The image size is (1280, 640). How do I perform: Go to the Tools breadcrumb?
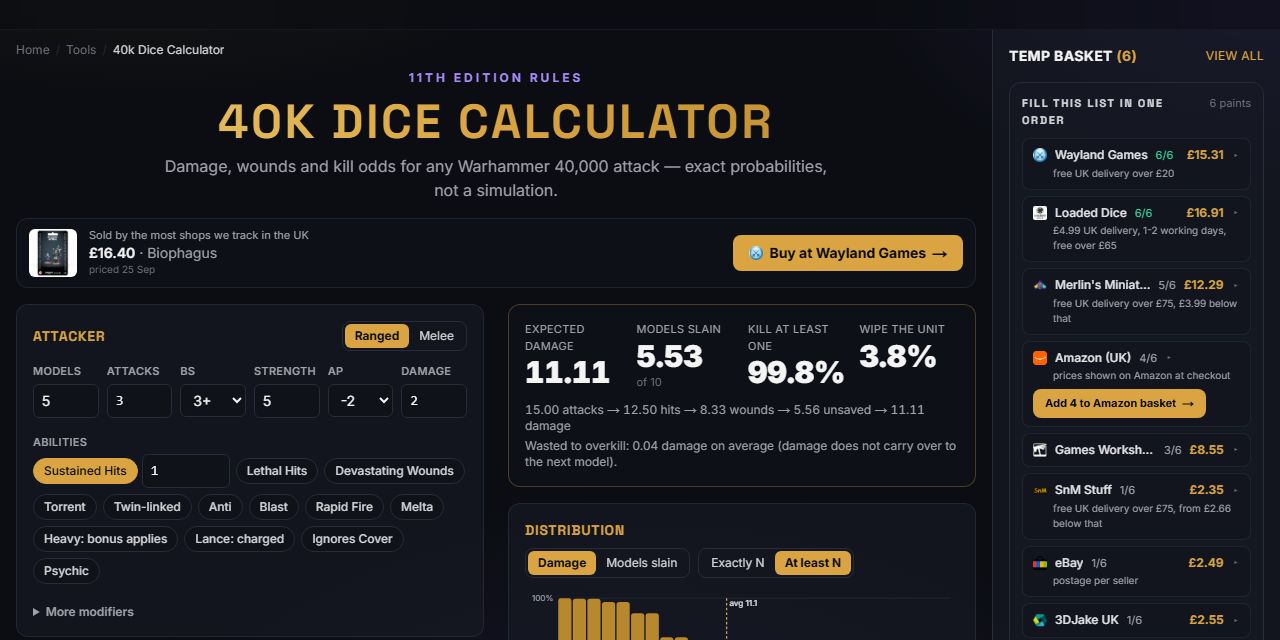tap(81, 50)
